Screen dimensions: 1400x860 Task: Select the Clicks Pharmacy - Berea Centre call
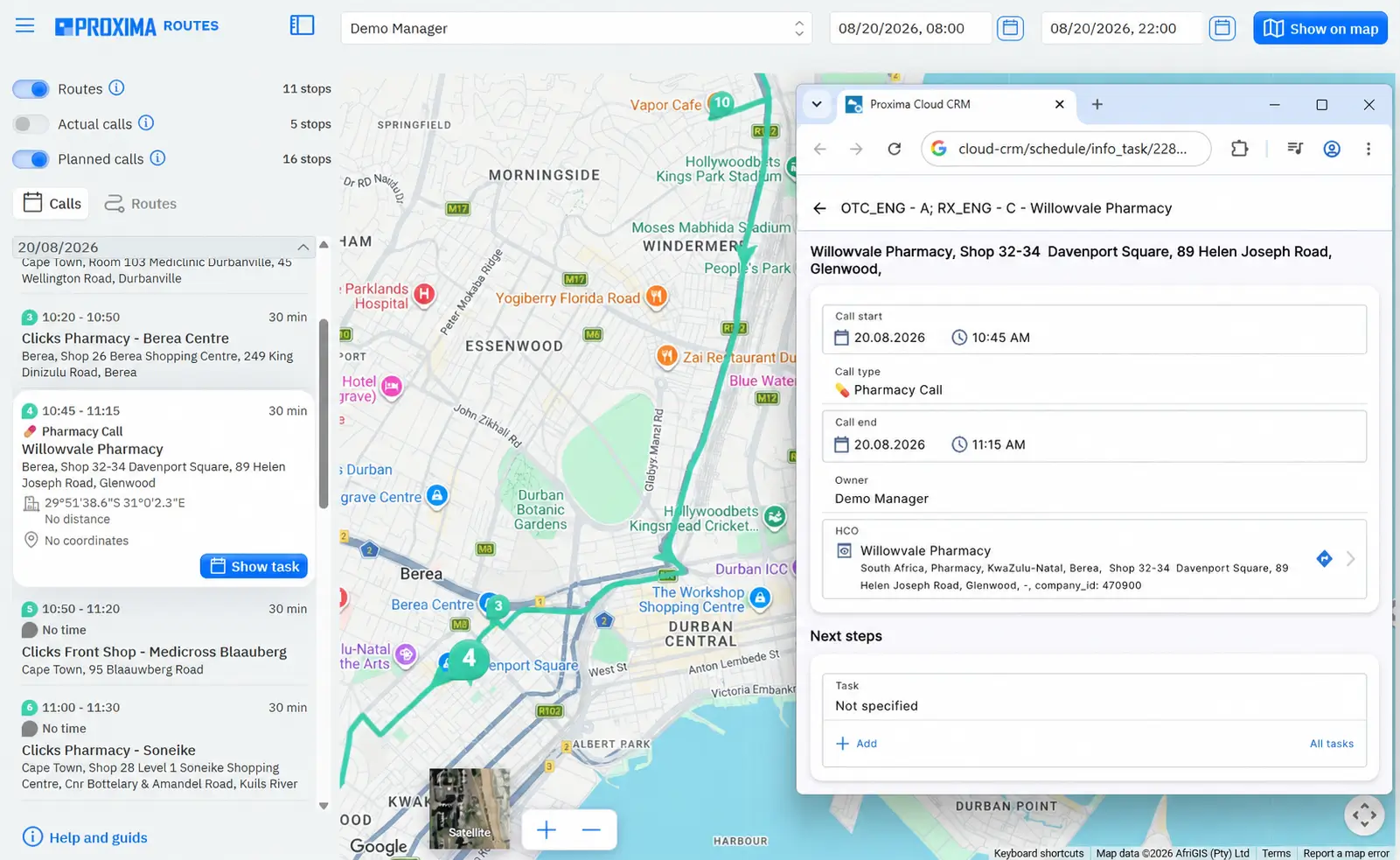point(164,344)
